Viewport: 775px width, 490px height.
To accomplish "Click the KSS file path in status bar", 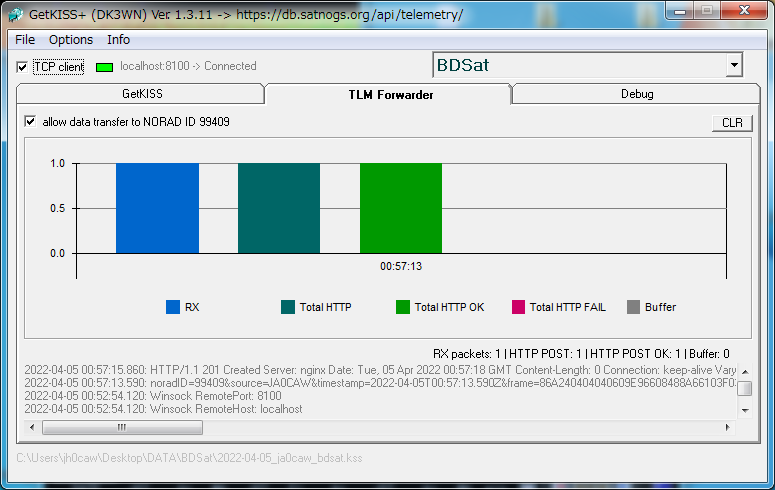I will (x=189, y=458).
